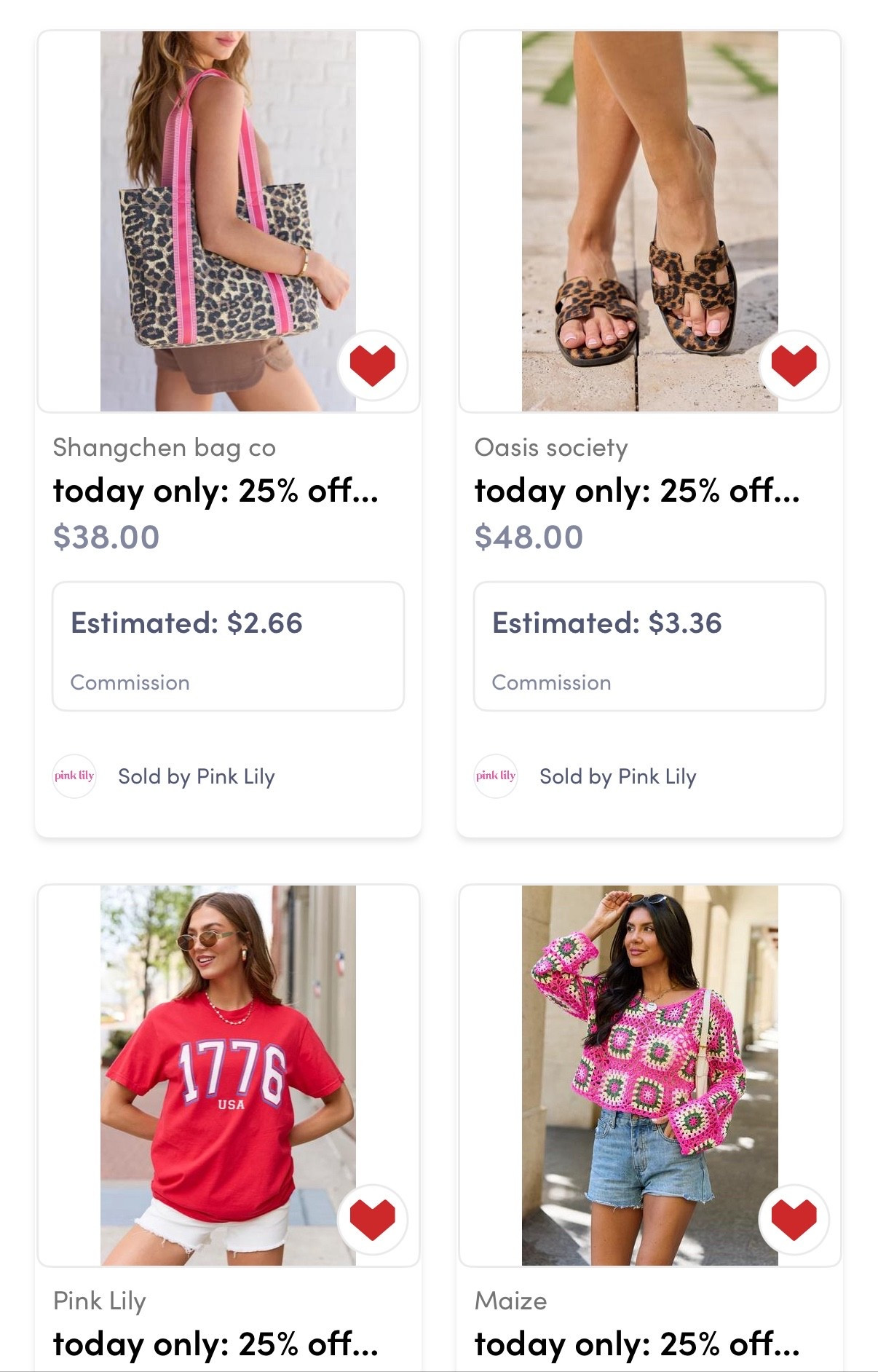The height and width of the screenshot is (1372, 878).
Task: View Estimated $3.36 commission box
Action: click(x=649, y=646)
